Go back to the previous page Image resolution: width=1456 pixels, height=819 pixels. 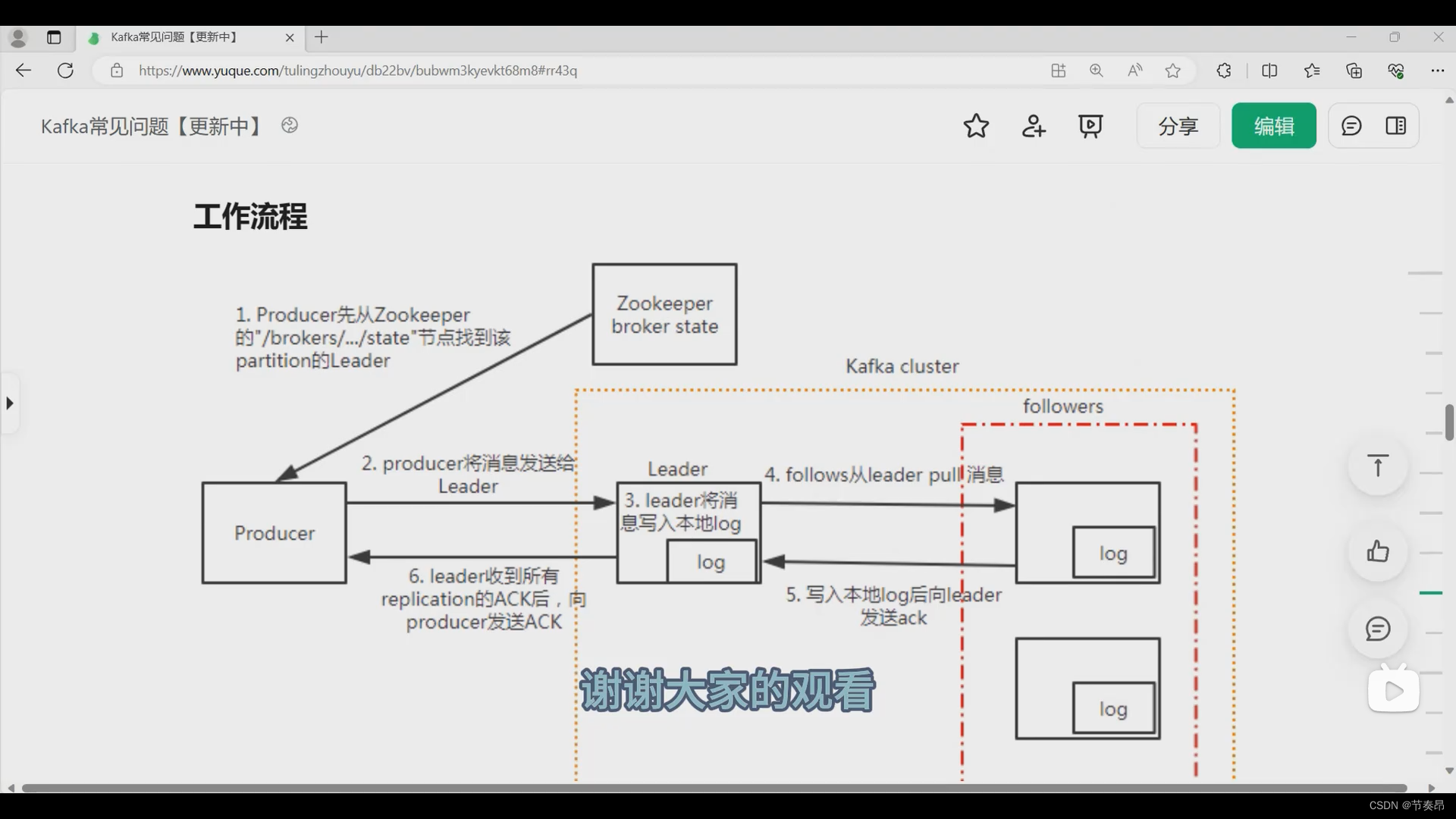click(24, 71)
